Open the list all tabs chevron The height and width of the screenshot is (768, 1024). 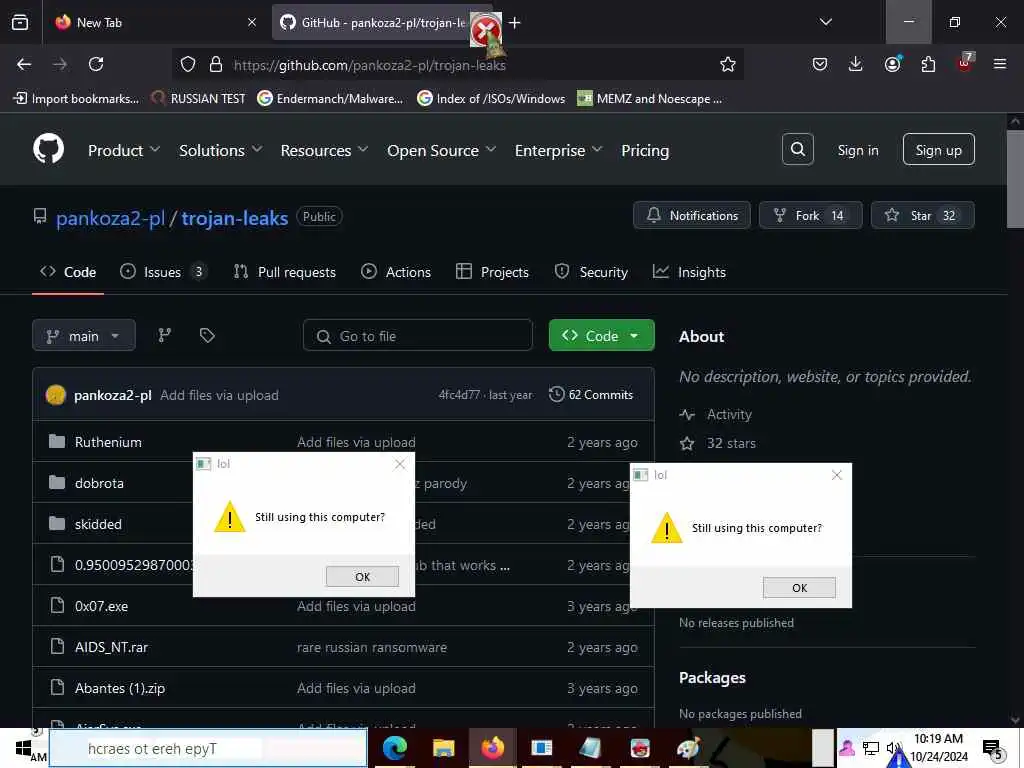(825, 22)
